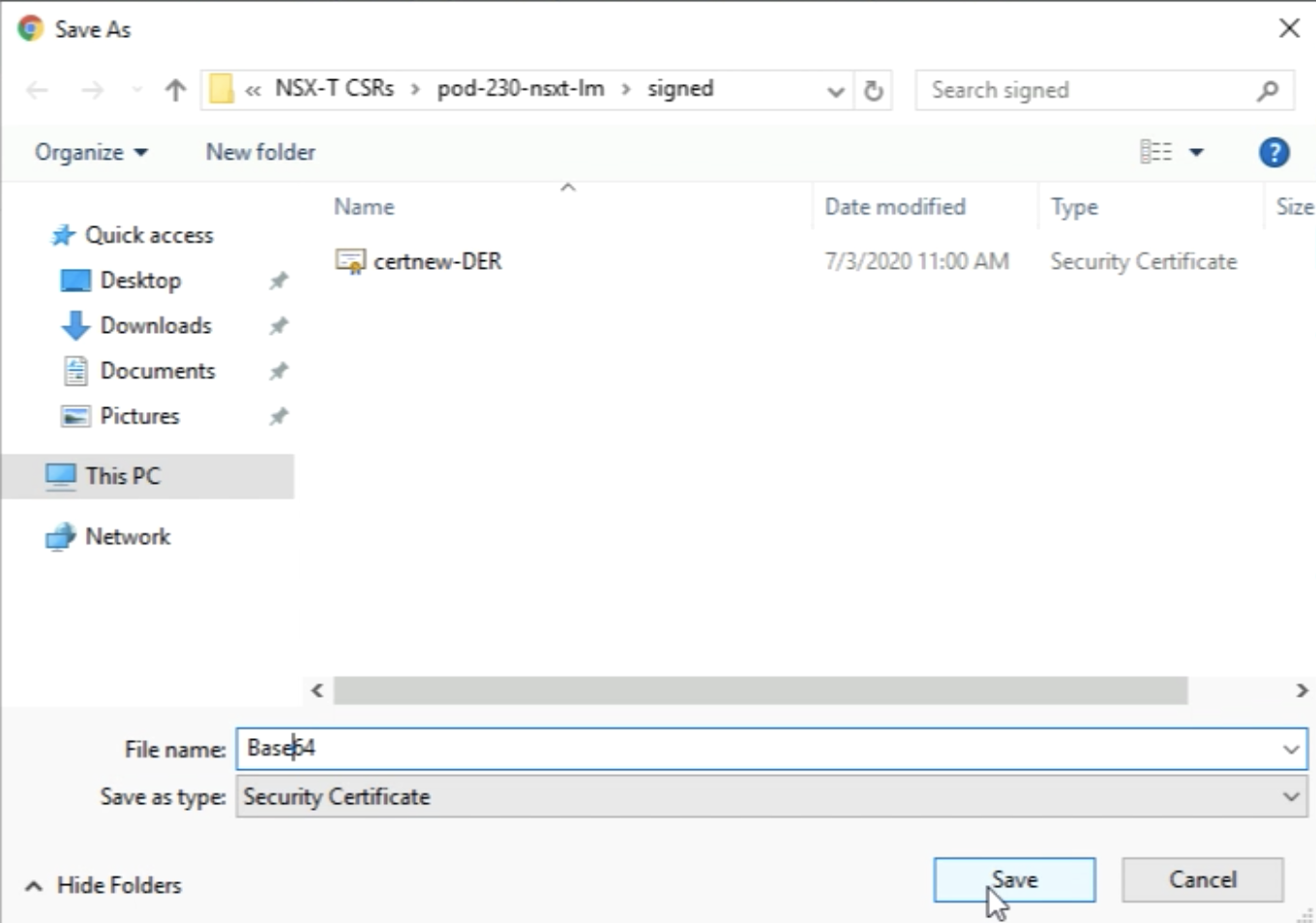Expand the view options dropdown arrow
This screenshot has width=1316, height=923.
coord(1196,153)
